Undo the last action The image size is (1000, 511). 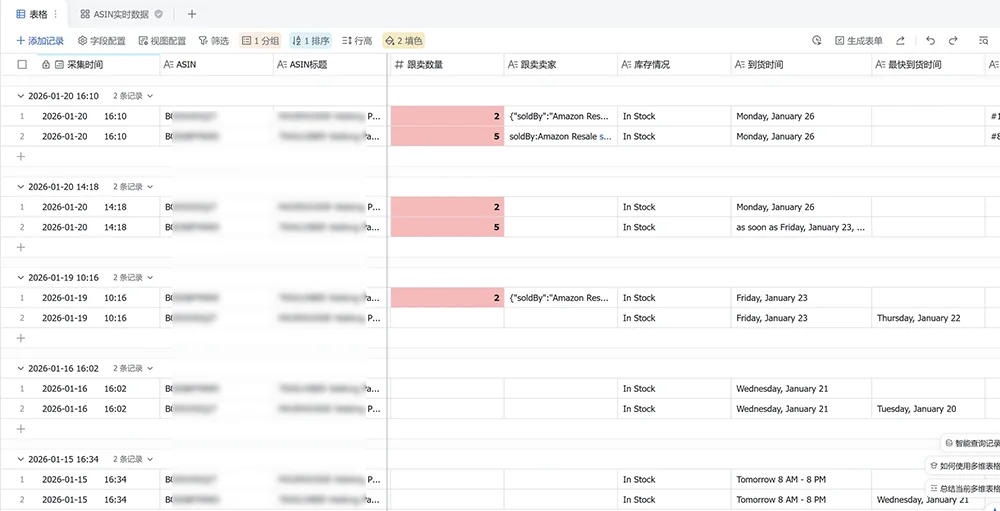coord(930,41)
